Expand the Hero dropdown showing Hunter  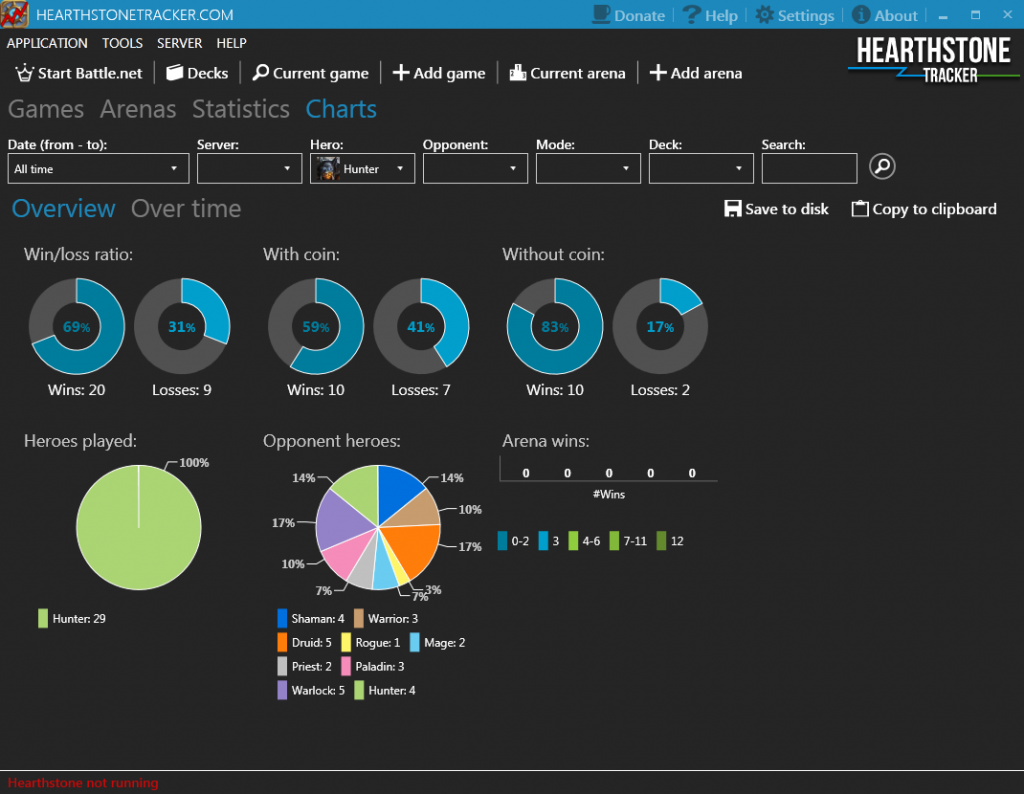coord(362,168)
